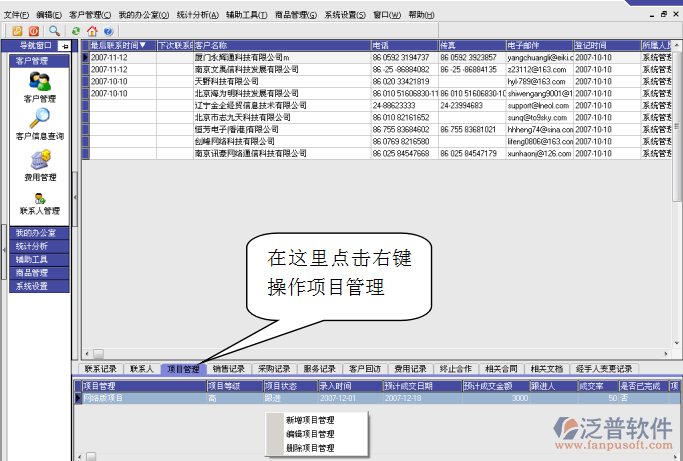Click the search magnifier toolbar icon
This screenshot has height=461, width=683.
(54, 31)
